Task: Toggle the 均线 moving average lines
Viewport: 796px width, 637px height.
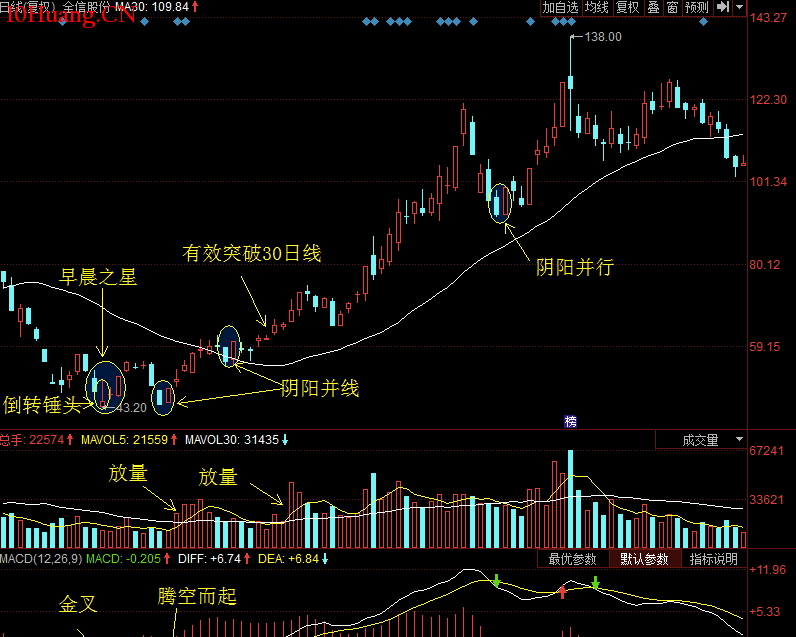Action: tap(596, 8)
